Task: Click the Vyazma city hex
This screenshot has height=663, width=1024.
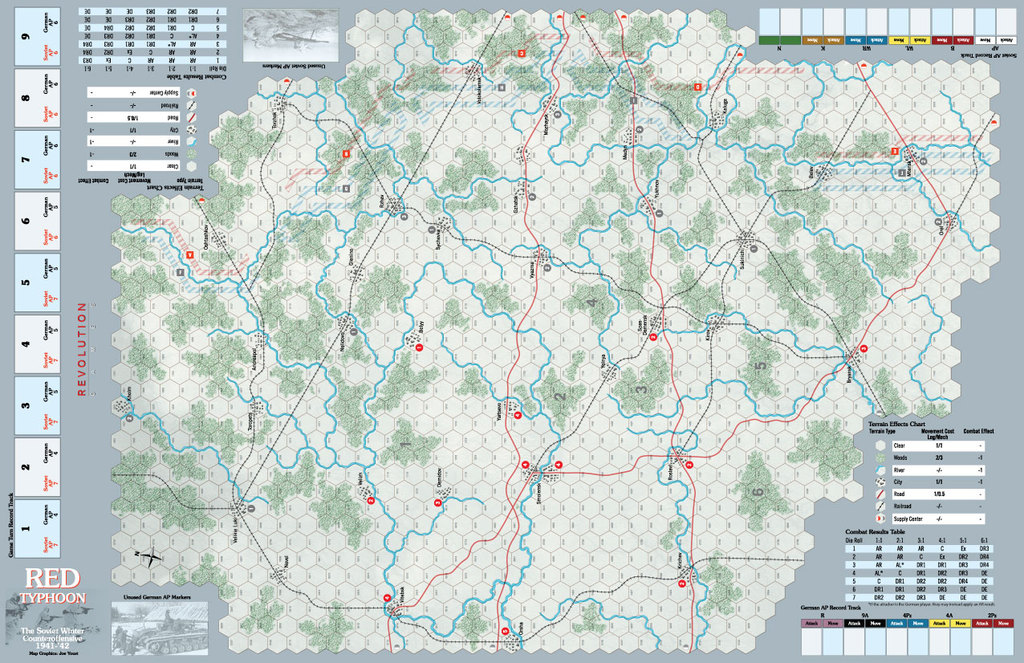Action: (x=541, y=256)
